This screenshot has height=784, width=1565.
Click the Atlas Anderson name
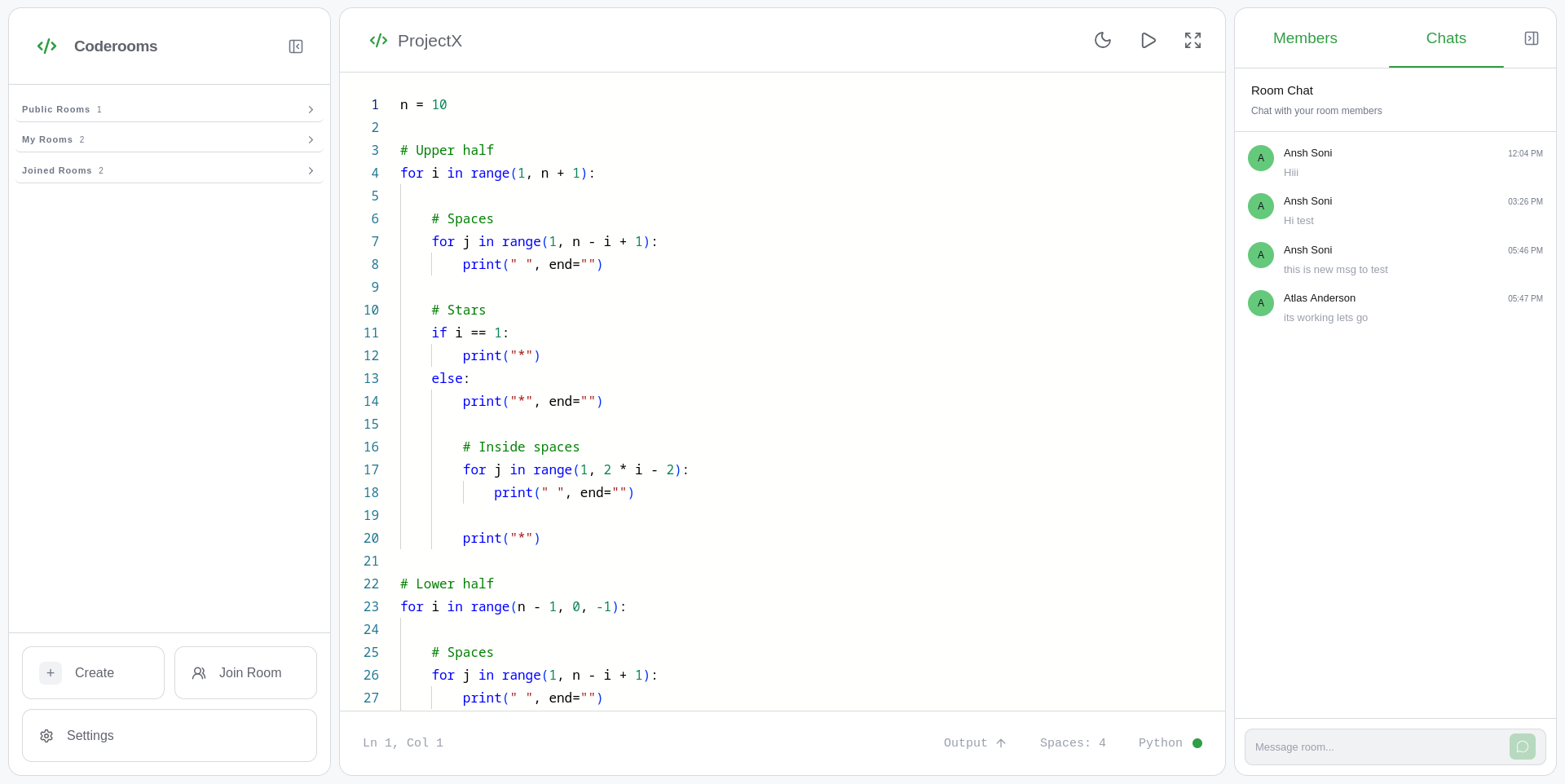(1320, 298)
